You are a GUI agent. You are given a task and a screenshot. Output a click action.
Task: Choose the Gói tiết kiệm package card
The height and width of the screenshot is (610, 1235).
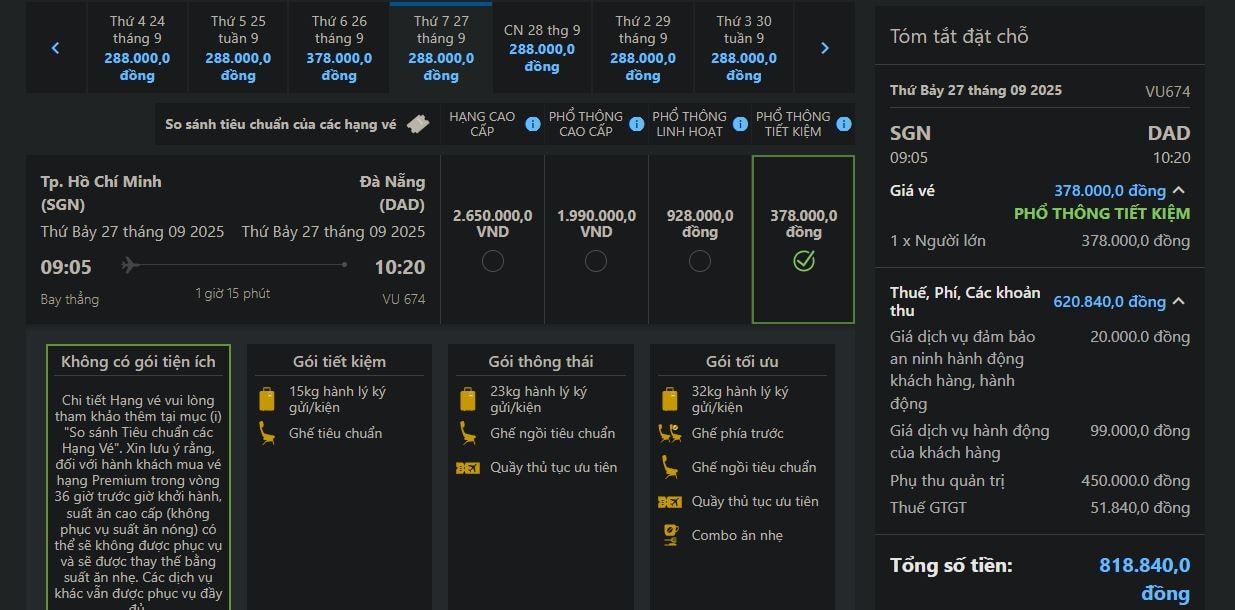coord(339,470)
